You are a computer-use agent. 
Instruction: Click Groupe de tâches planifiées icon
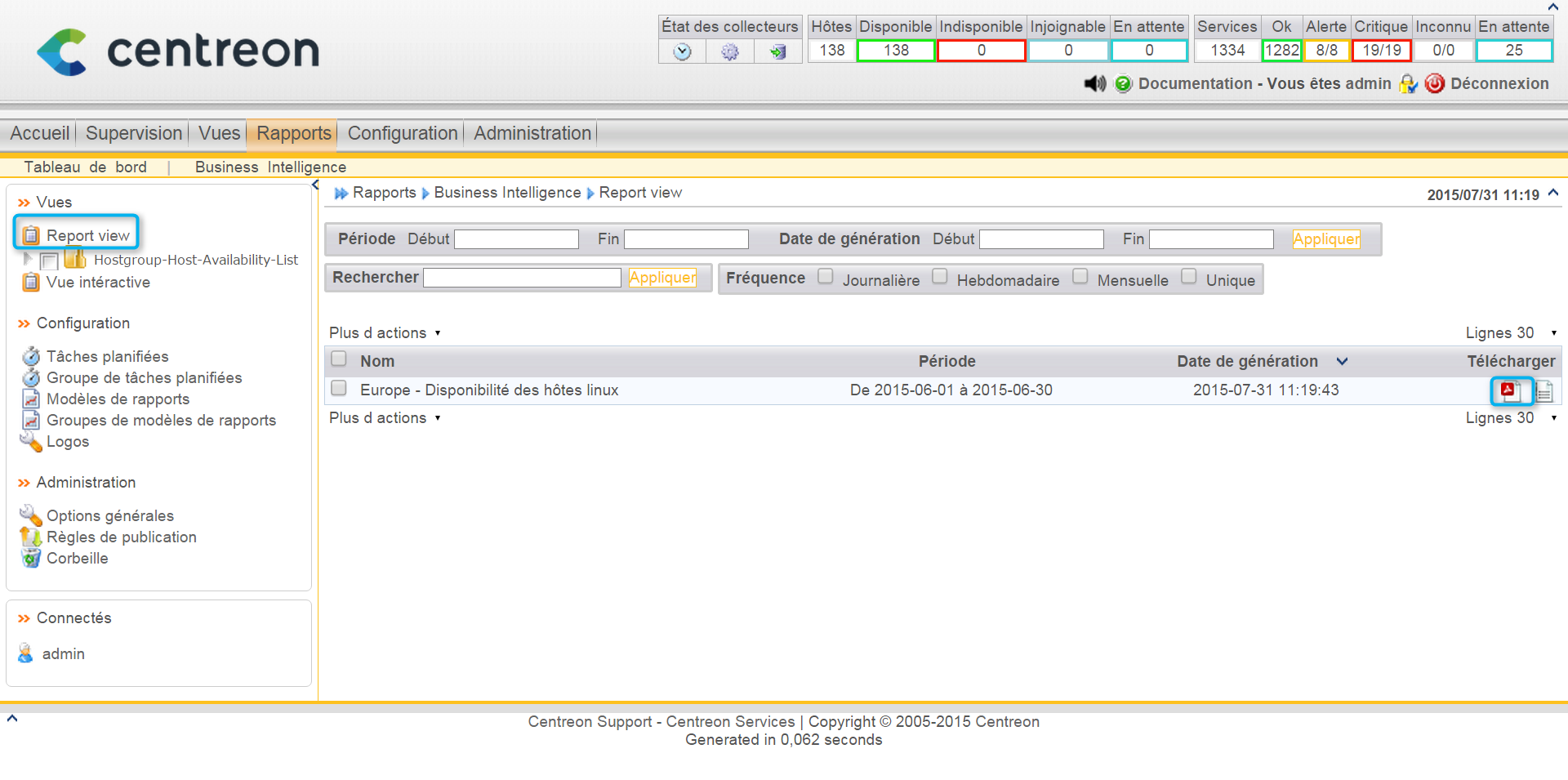(x=31, y=377)
